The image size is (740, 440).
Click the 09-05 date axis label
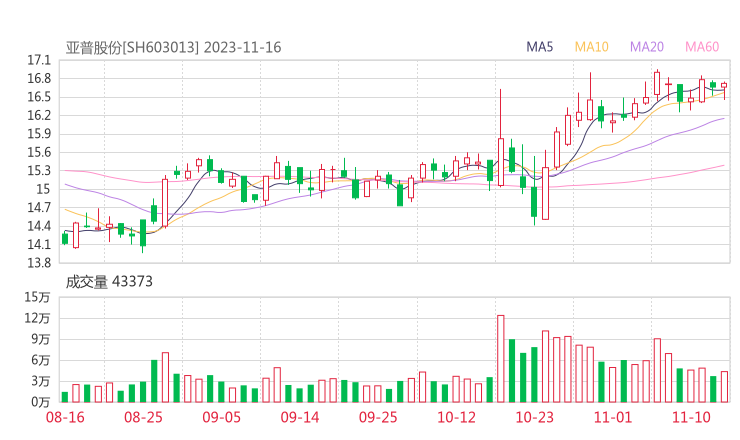(x=221, y=417)
